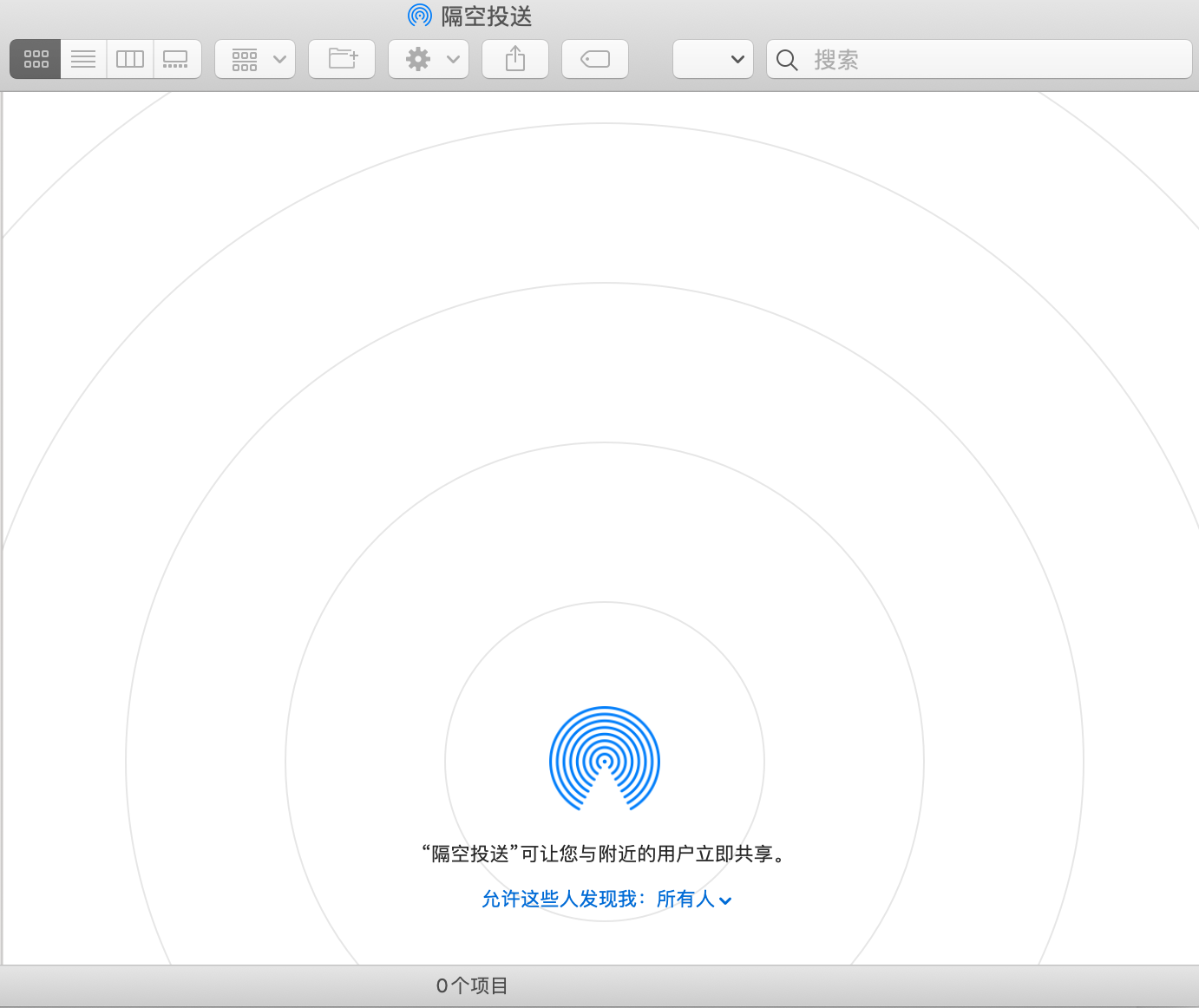
Task: Click the 0个项目 status bar text
Action: tap(472, 985)
